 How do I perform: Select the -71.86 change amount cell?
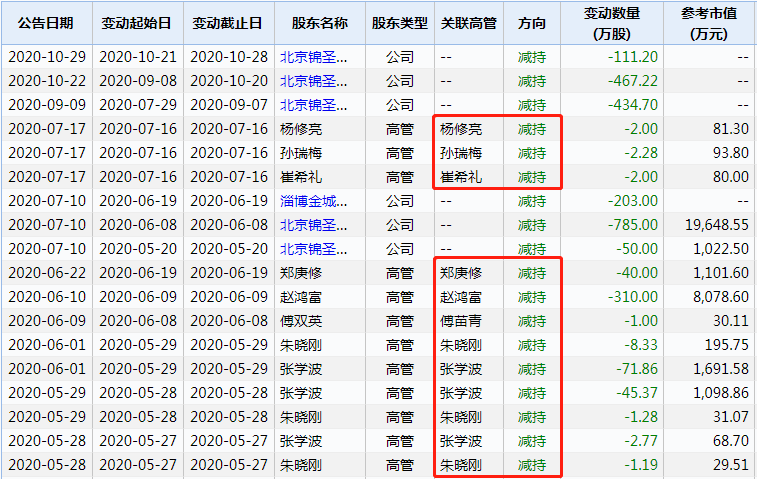pyautogui.click(x=637, y=369)
